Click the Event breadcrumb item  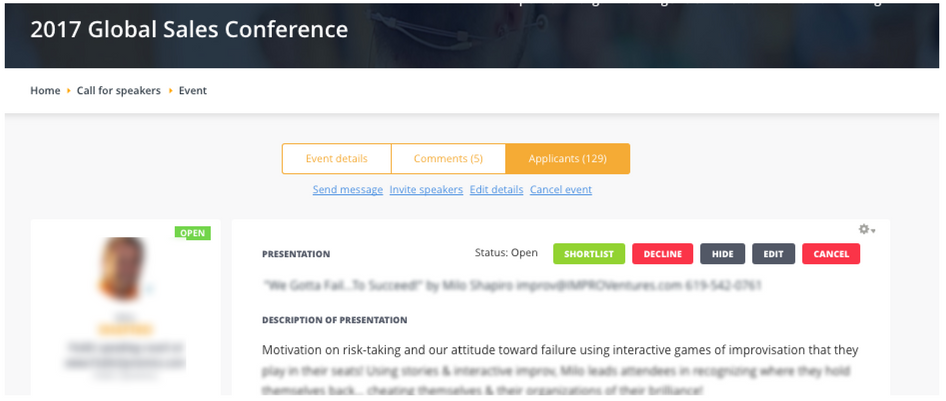193,91
